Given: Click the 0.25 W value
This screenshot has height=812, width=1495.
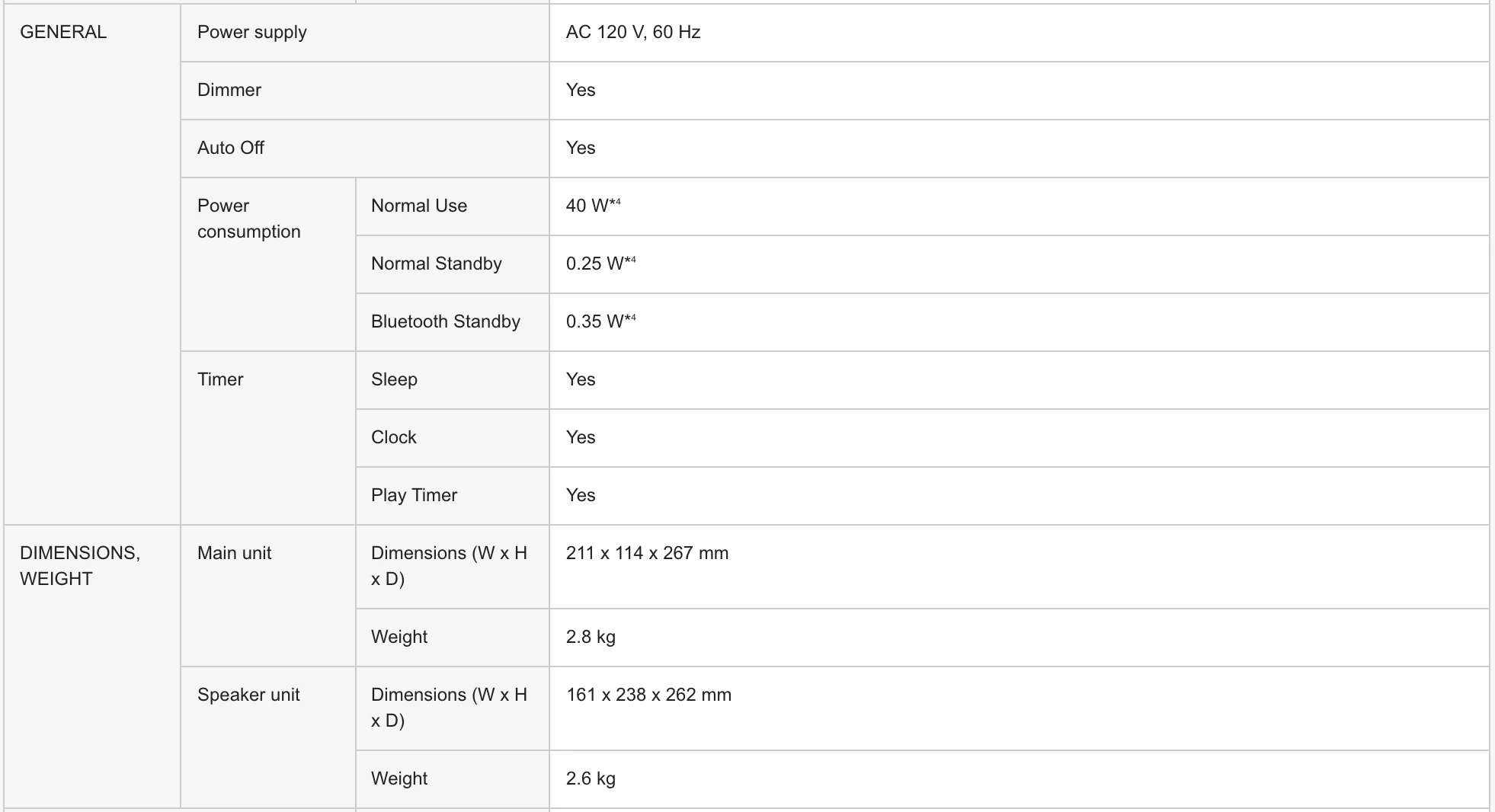Looking at the screenshot, I should point(595,264).
